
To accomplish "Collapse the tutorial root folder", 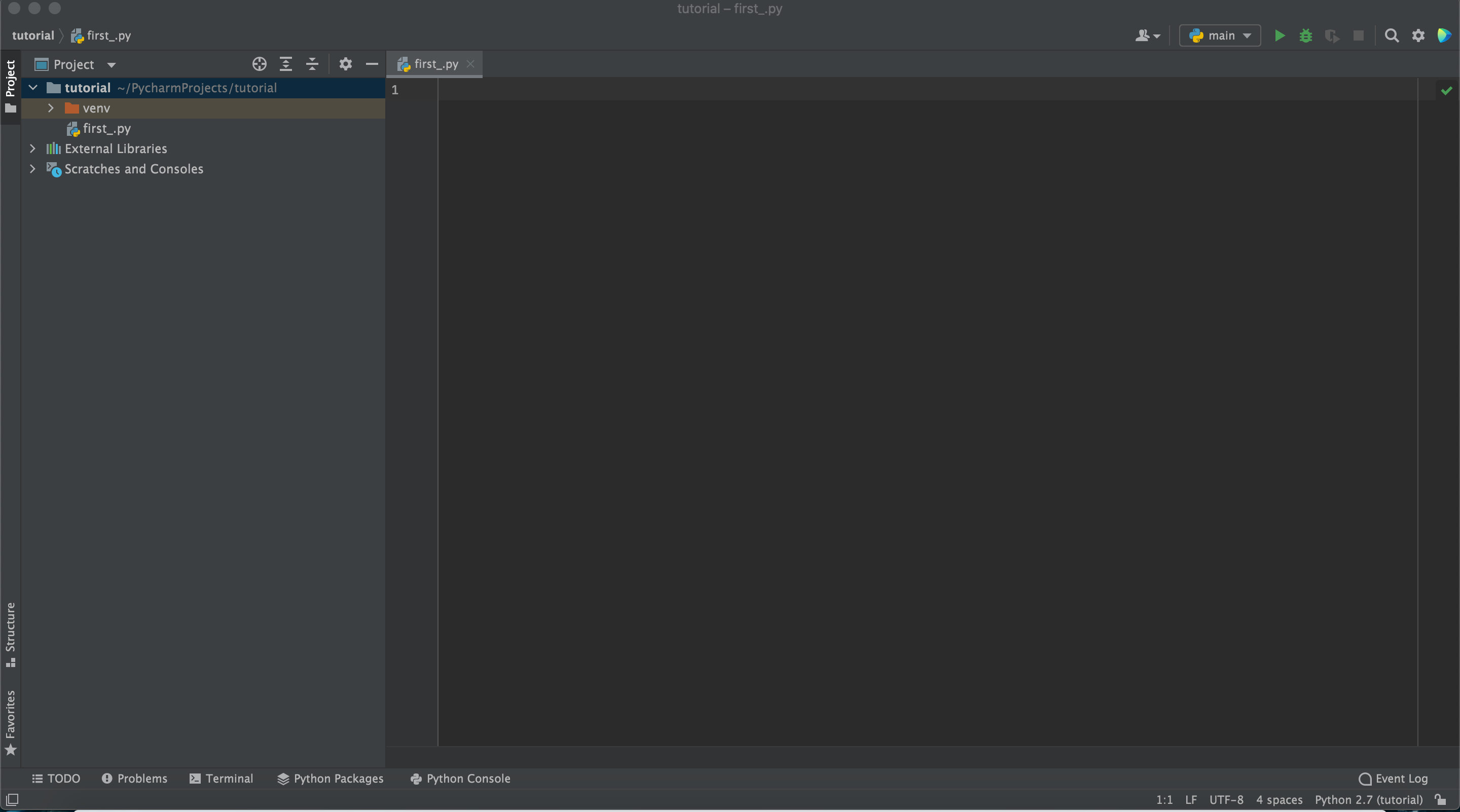I will click(x=33, y=88).
